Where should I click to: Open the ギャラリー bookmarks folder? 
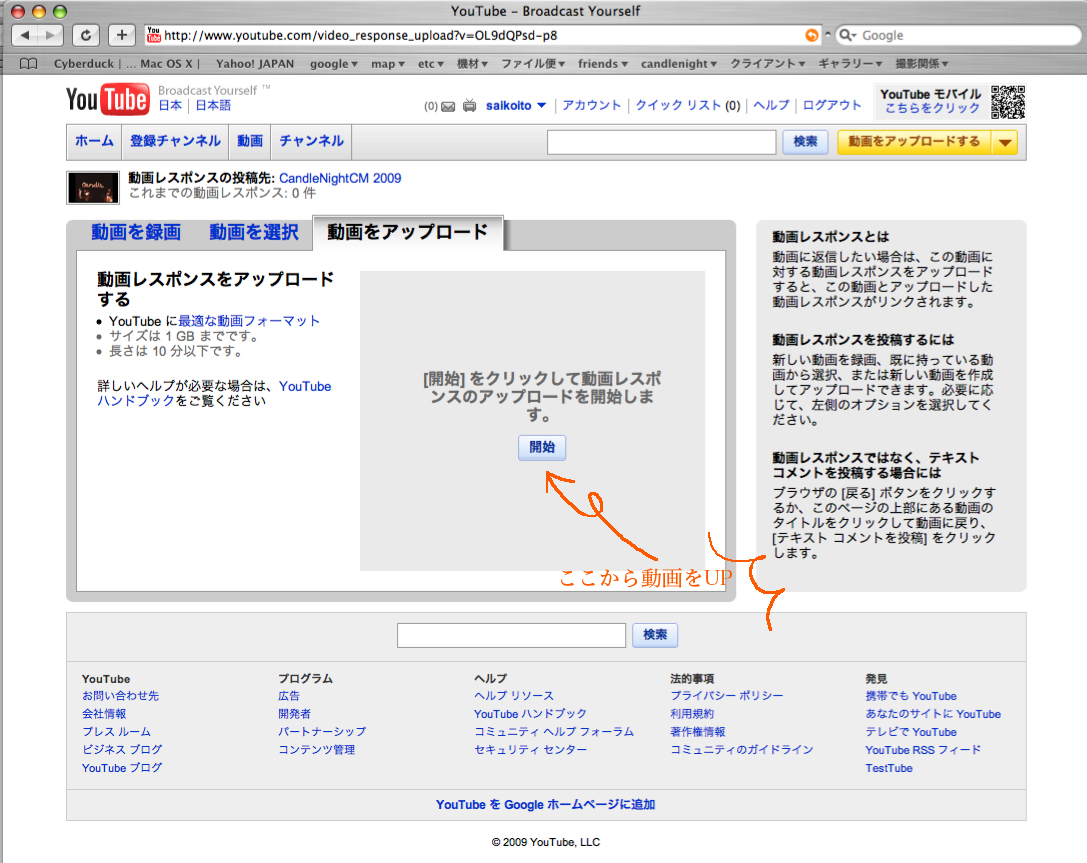point(850,64)
